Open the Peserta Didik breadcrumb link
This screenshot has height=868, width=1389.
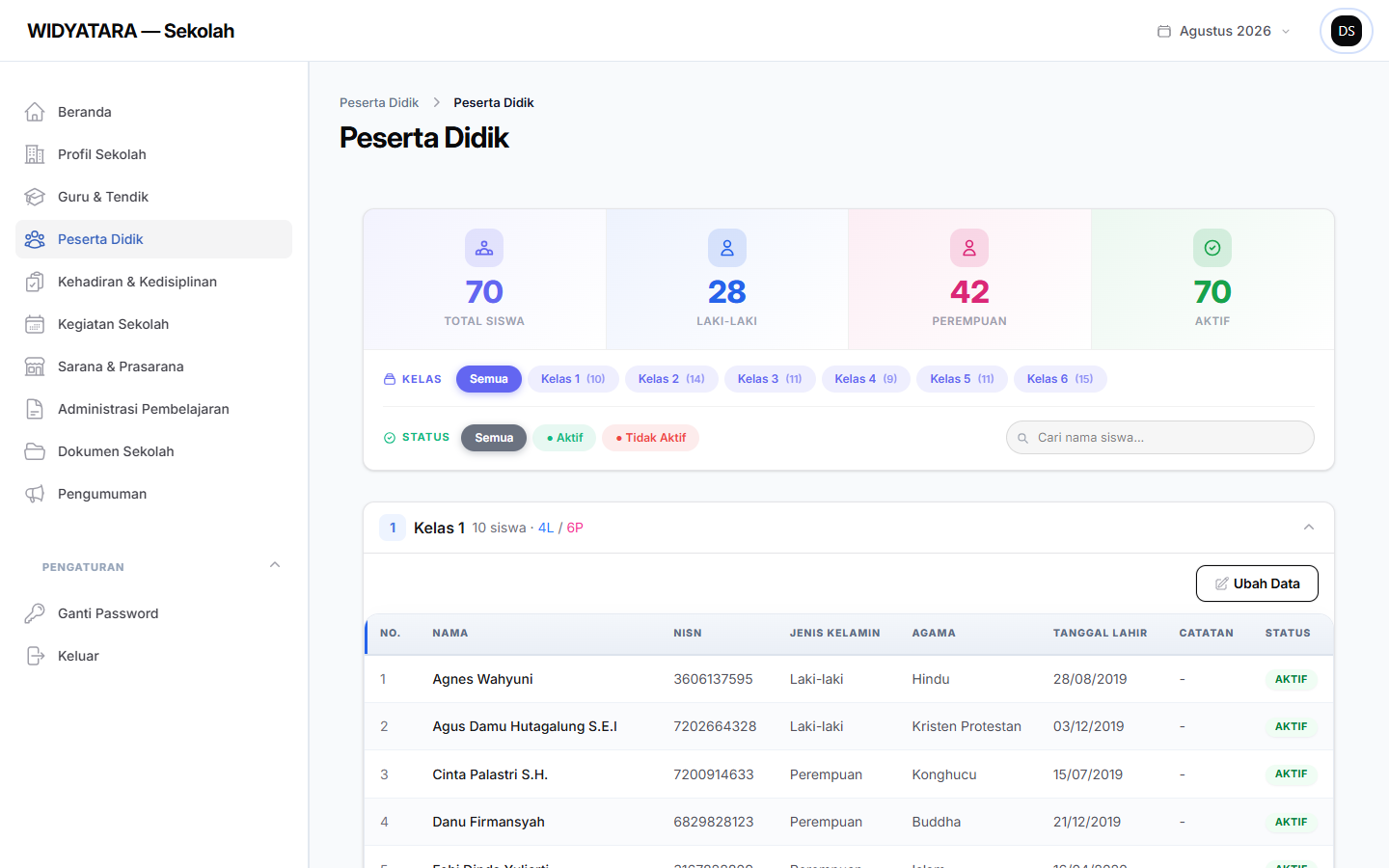tap(379, 102)
